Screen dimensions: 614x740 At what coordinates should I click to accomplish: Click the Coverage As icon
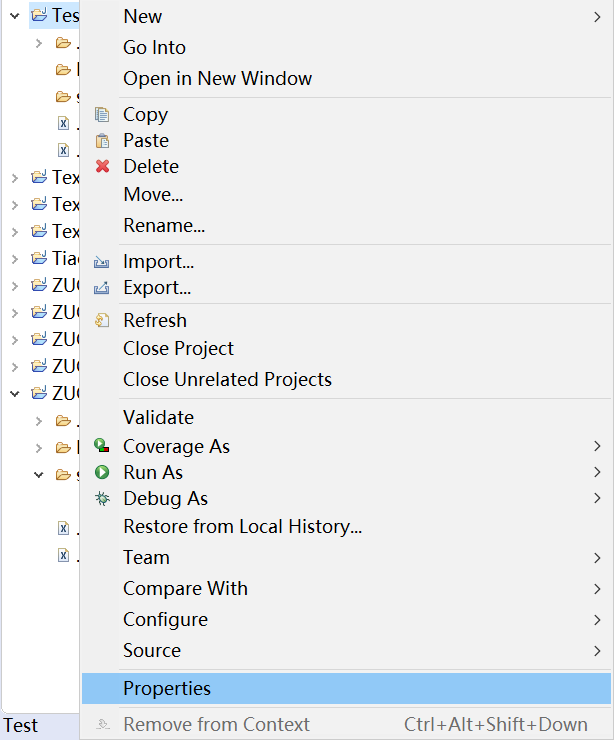(x=102, y=447)
